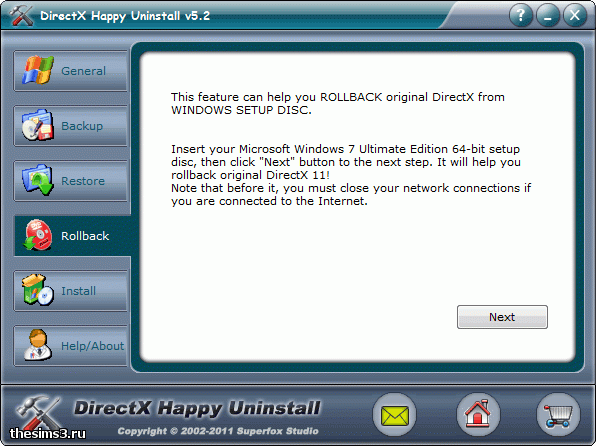Screen dimensions: 596x446
Task: Click the hammer and wrench title bar icon
Action: pos(21,15)
